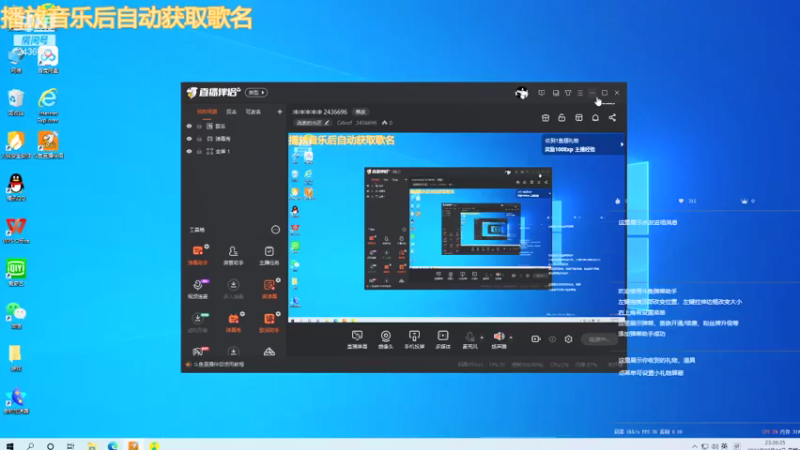The image size is (800, 450).
Task: Click the skin shirt icon in title bar
Action: (568, 93)
